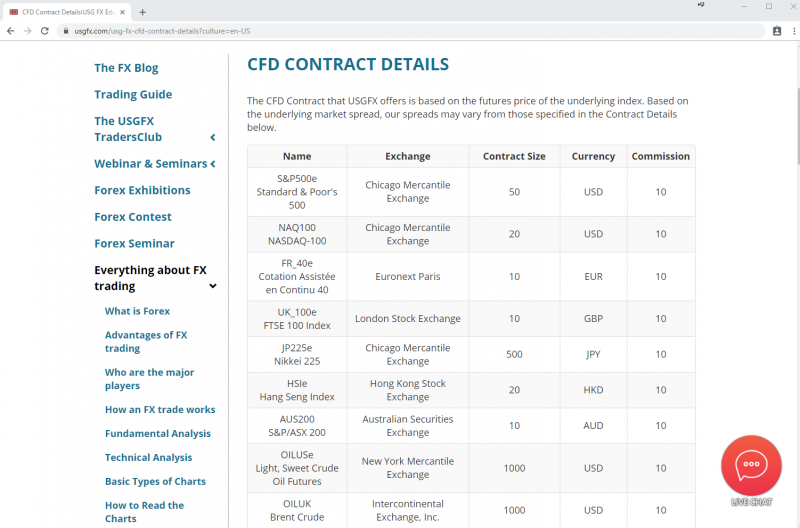The height and width of the screenshot is (528, 800).
Task: Go to Forex Exhibitions
Action: 142,190
